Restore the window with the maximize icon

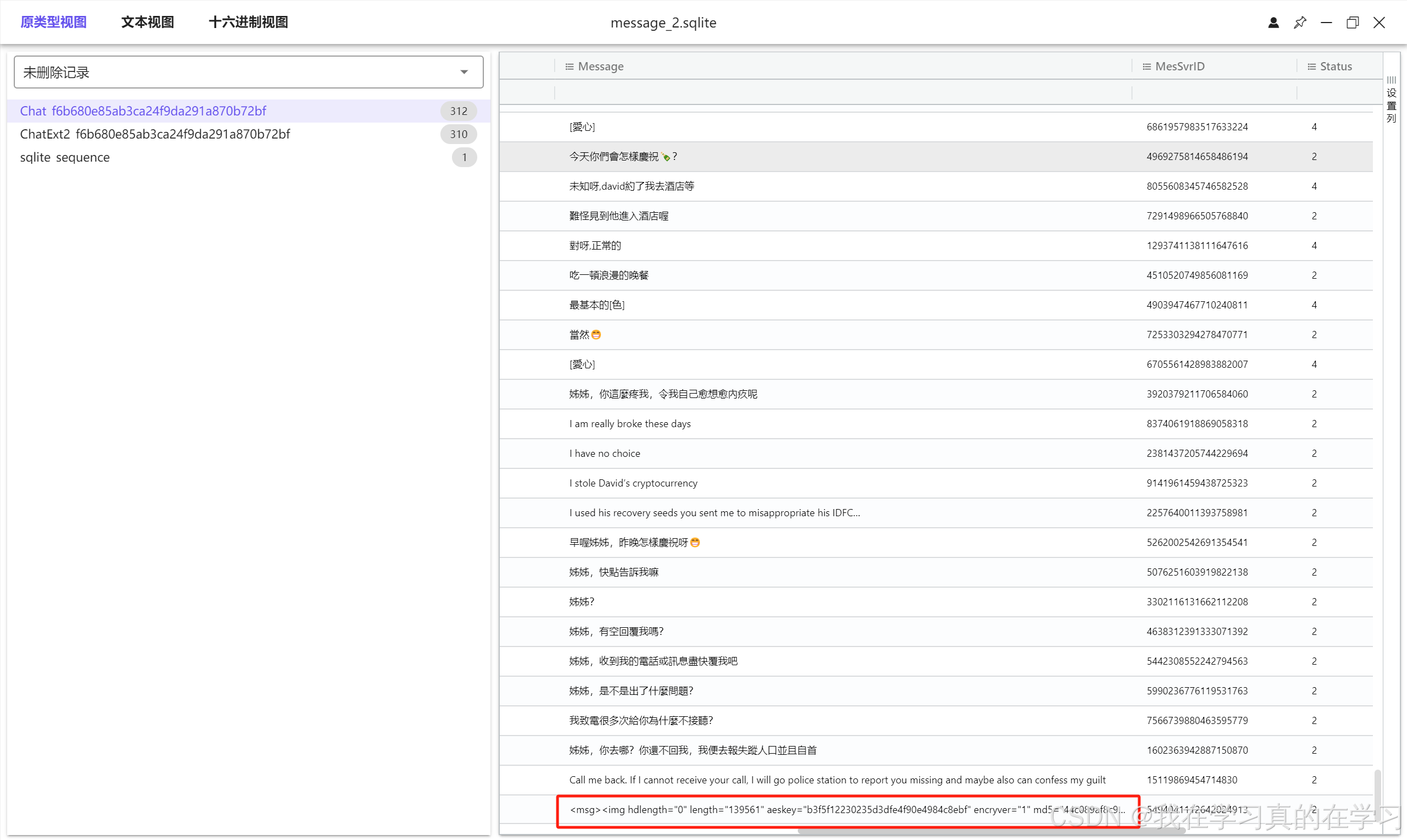[x=1352, y=23]
